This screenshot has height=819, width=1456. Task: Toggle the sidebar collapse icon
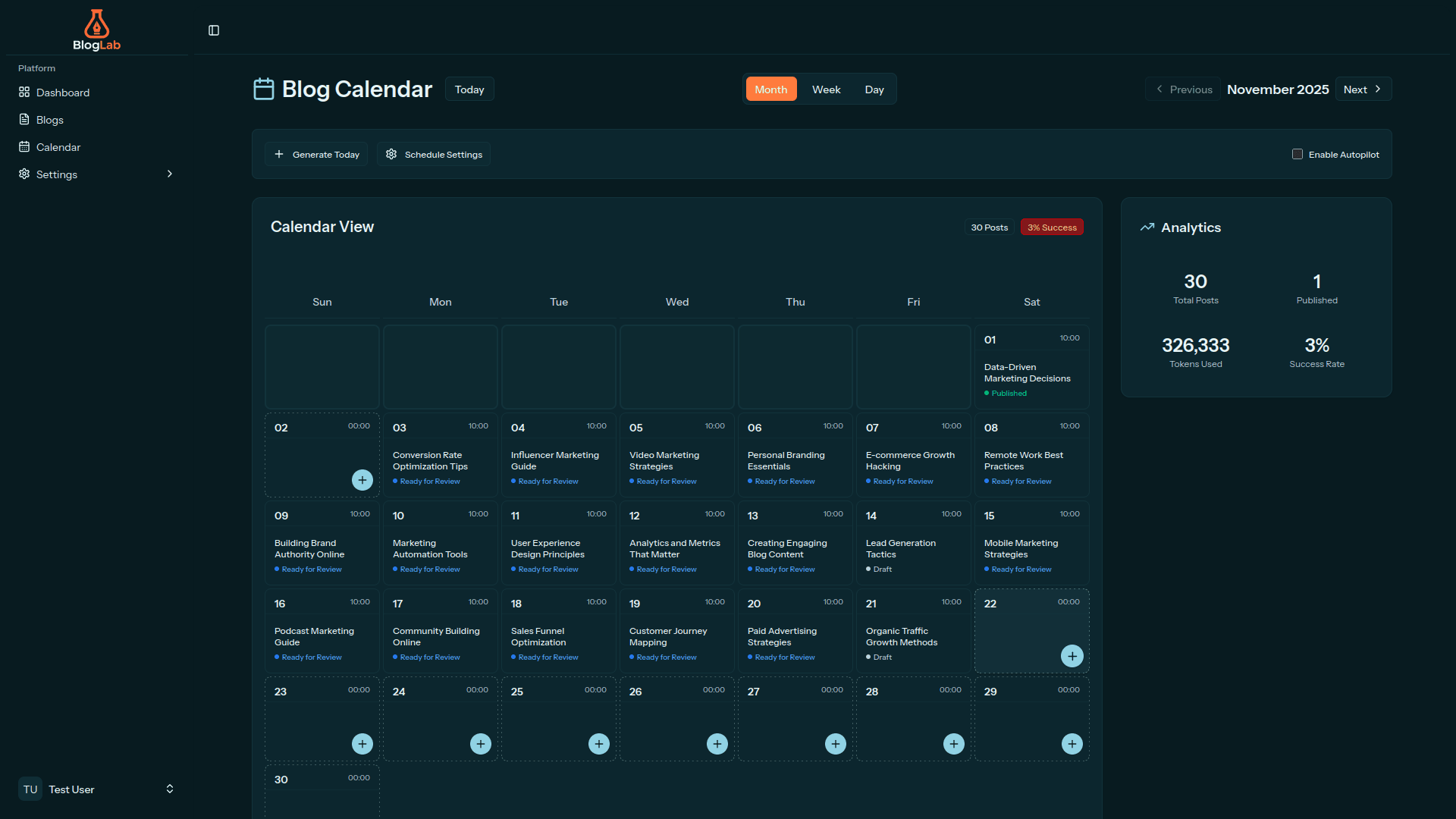point(214,30)
